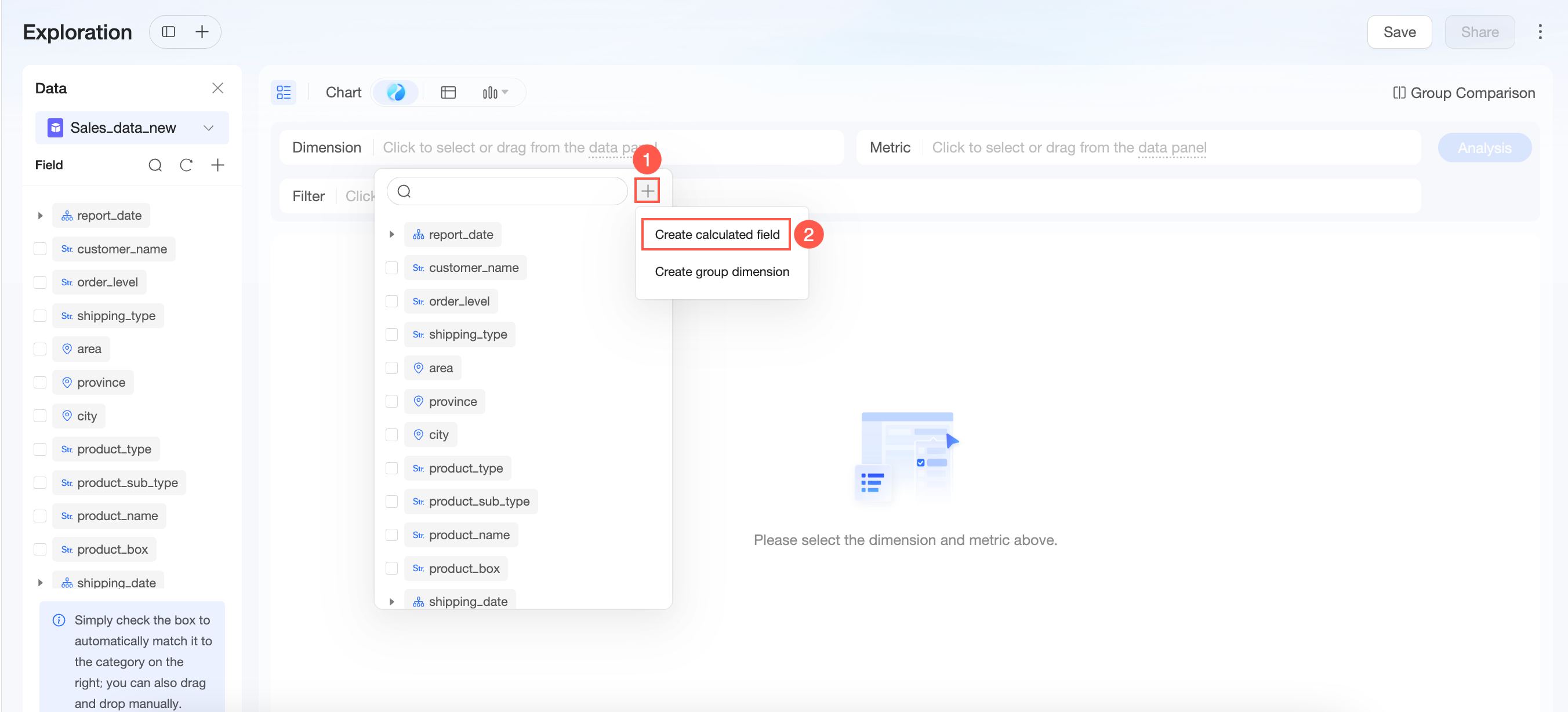This screenshot has height=712, width=1568.
Task: Focus the dimension popup search field
Action: pos(507,192)
